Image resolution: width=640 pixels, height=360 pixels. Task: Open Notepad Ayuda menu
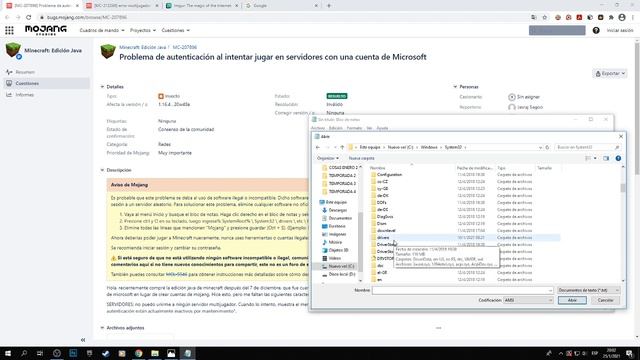382,128
